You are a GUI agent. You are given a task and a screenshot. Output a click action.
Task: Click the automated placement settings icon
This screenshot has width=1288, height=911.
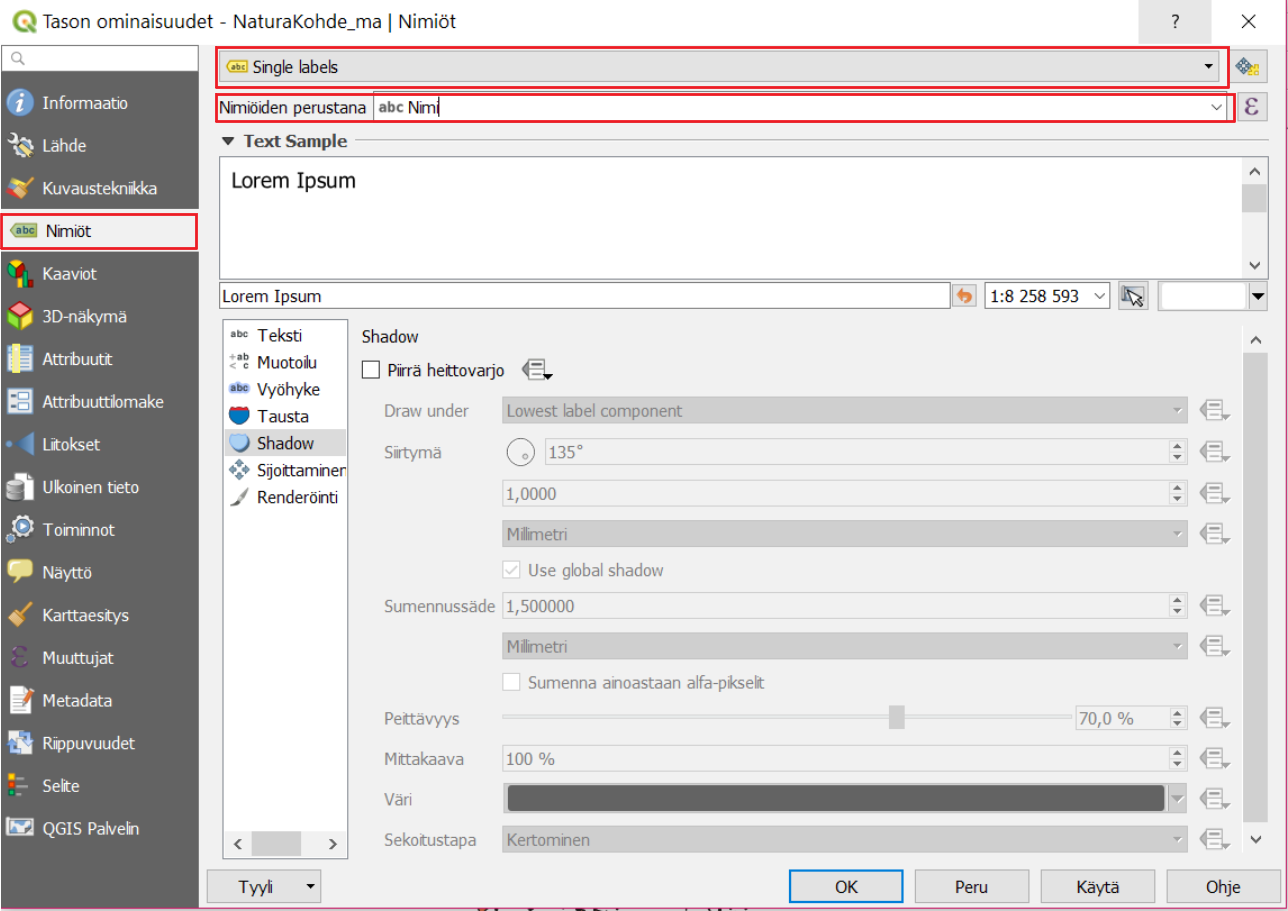(x=1246, y=67)
